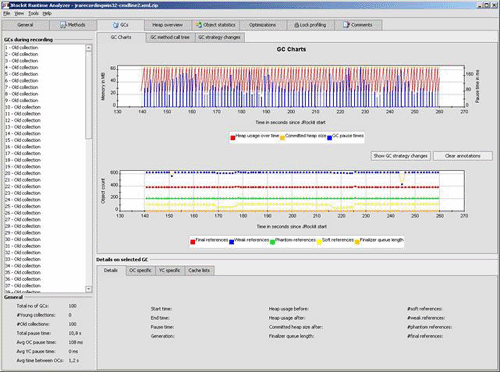This screenshot has height=372, width=500.
Task: Click the Total no of GCs label
Action: click(x=33, y=306)
